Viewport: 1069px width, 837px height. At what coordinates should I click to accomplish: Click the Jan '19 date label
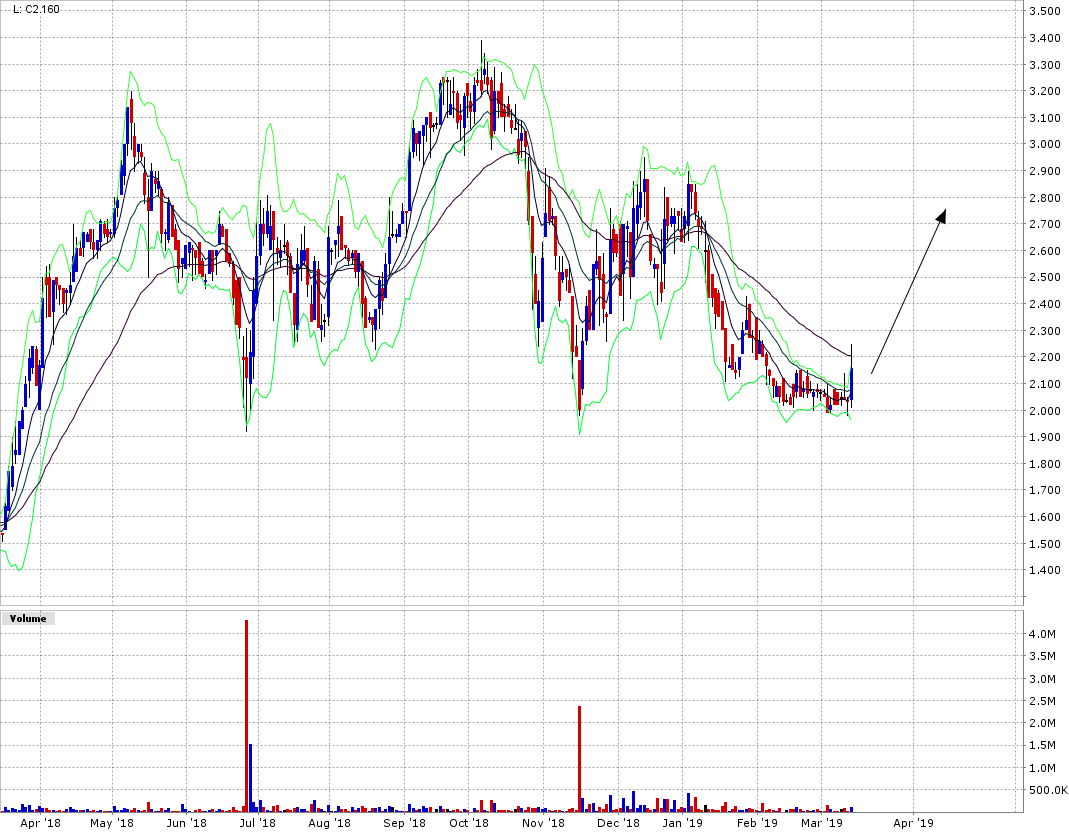pos(682,823)
